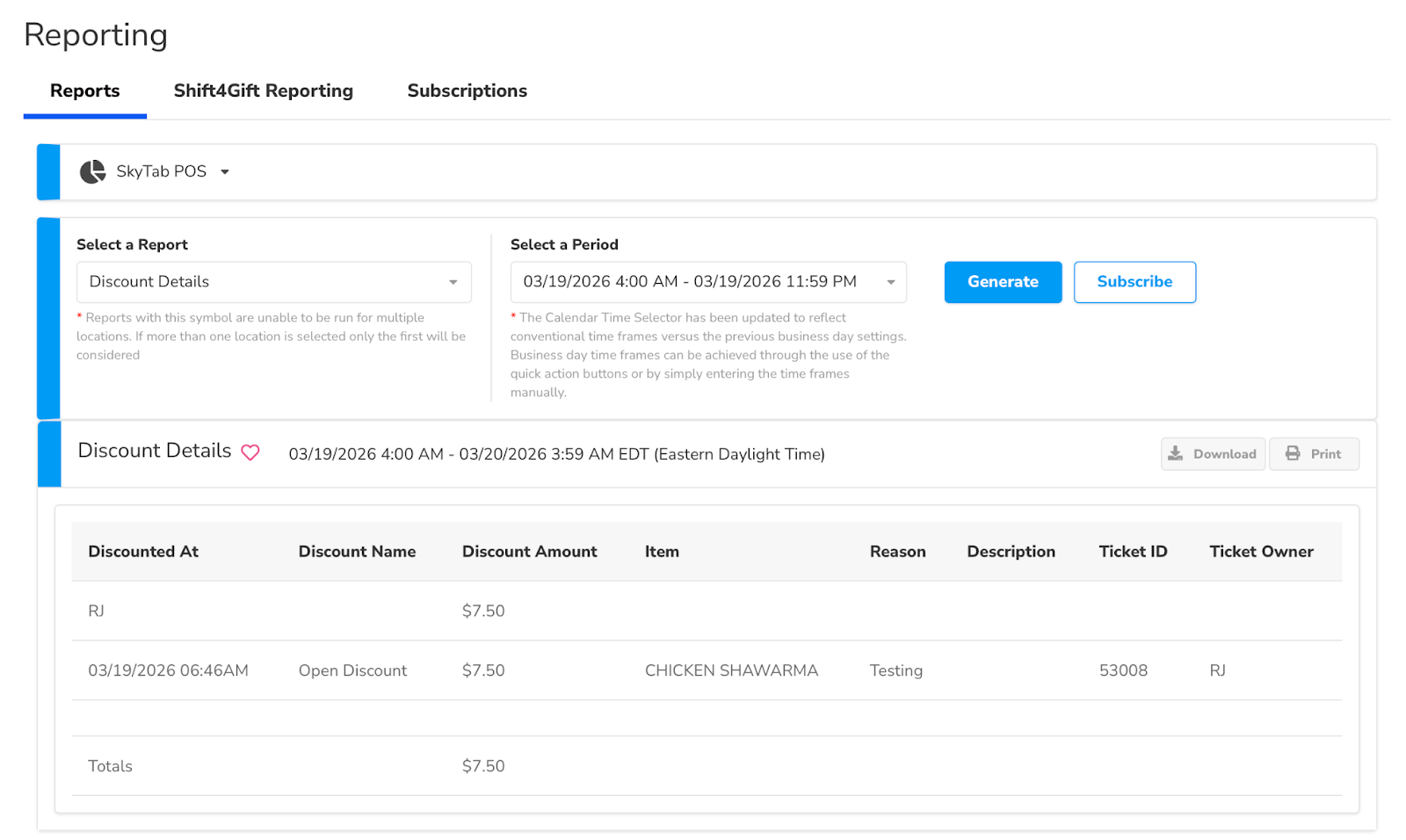This screenshot has height=840, width=1406.
Task: Click the Ticket Owner column header
Action: tap(1260, 552)
